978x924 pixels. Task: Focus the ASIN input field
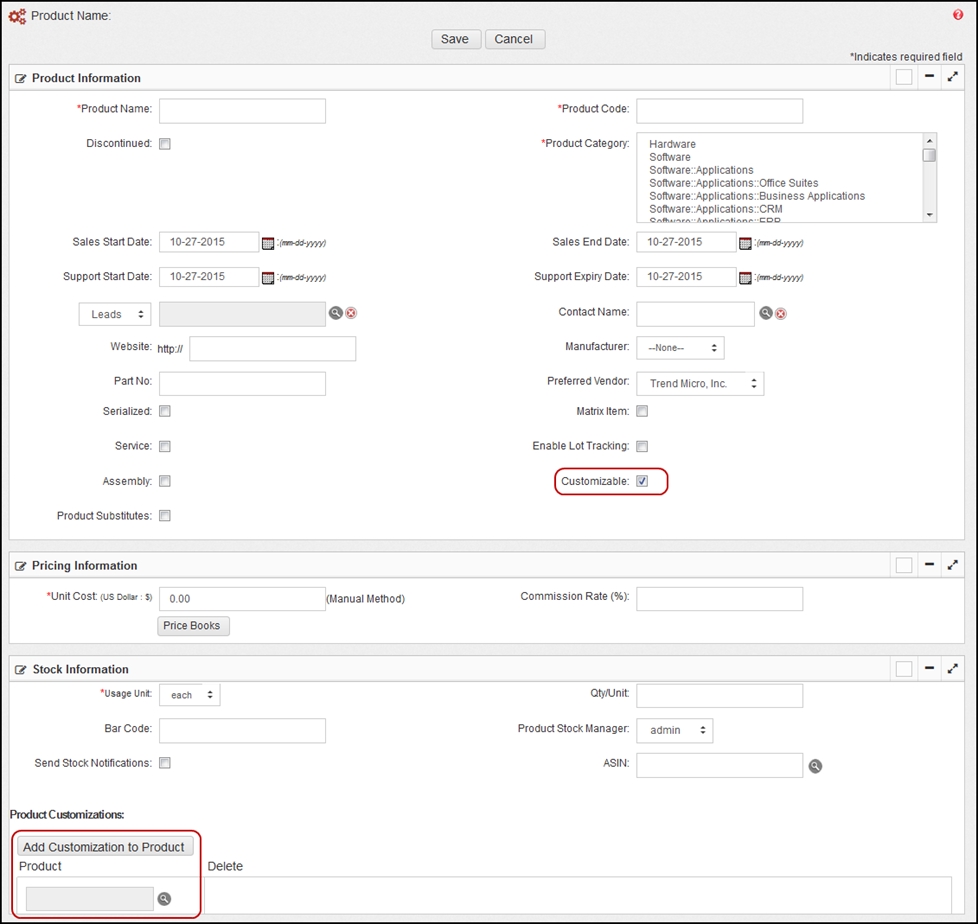pos(719,766)
